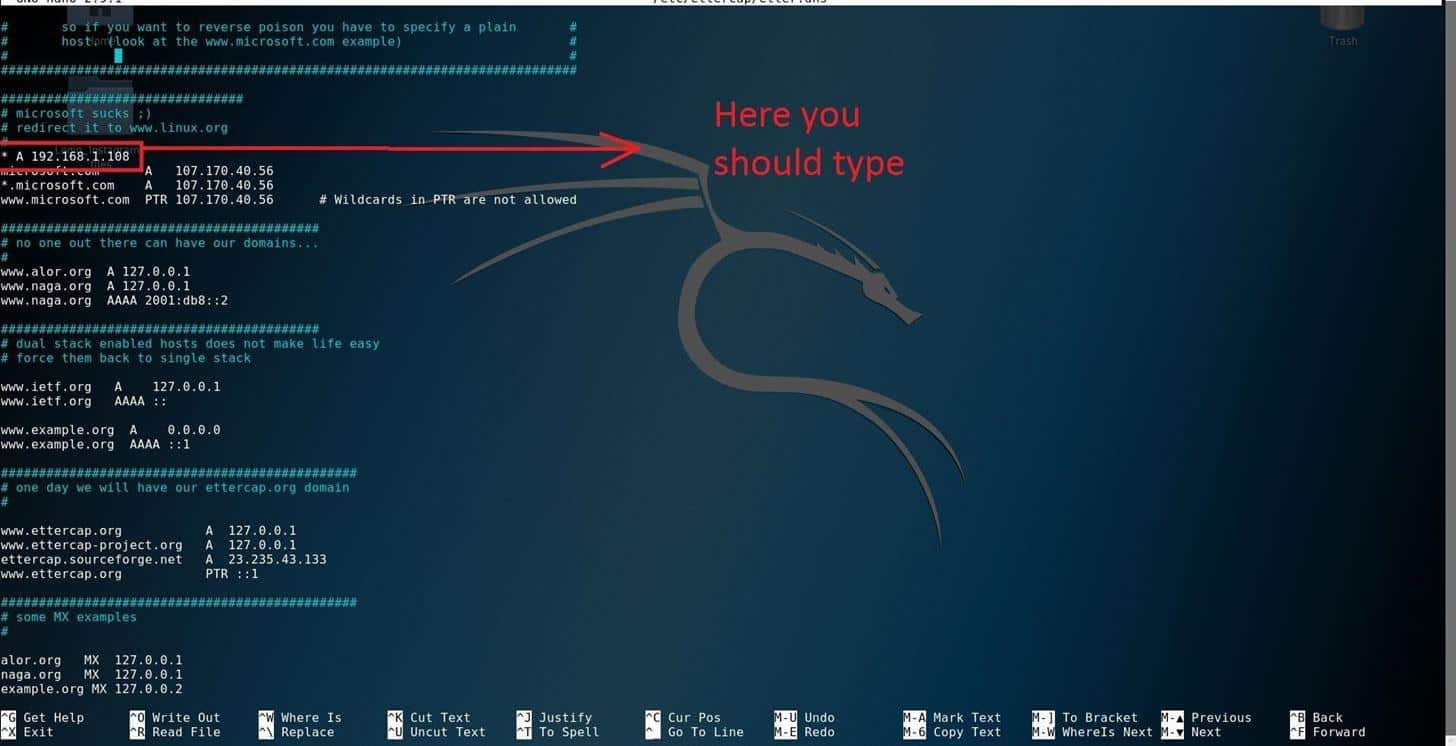1456x746 pixels.
Task: Click the 'alor.org MX 127.0.0.1' line
Action: click(x=92, y=660)
